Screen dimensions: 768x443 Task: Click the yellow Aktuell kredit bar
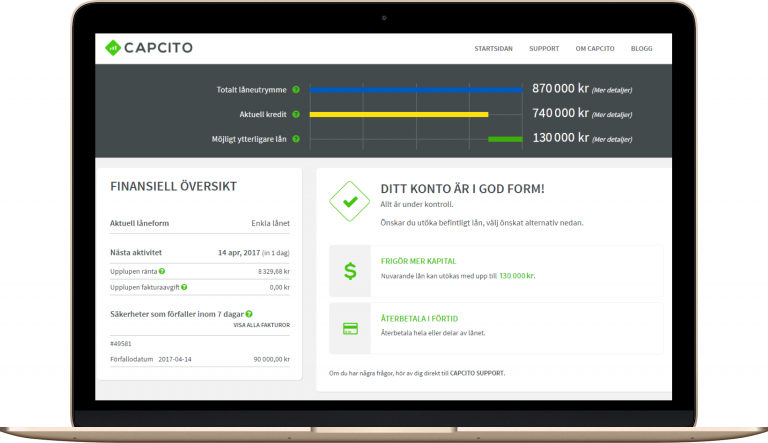point(399,114)
